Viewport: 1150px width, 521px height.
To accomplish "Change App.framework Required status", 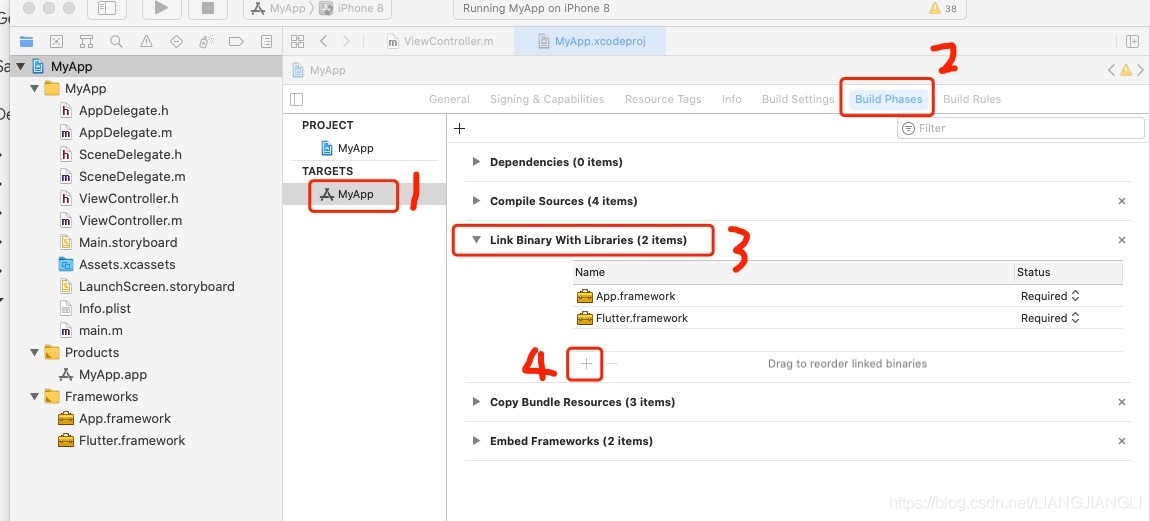I will pyautogui.click(x=1050, y=296).
